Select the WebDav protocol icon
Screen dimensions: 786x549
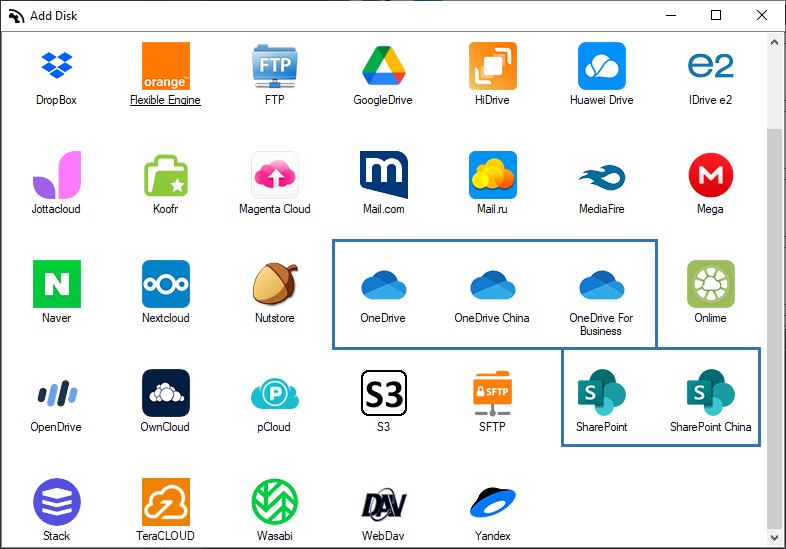383,503
